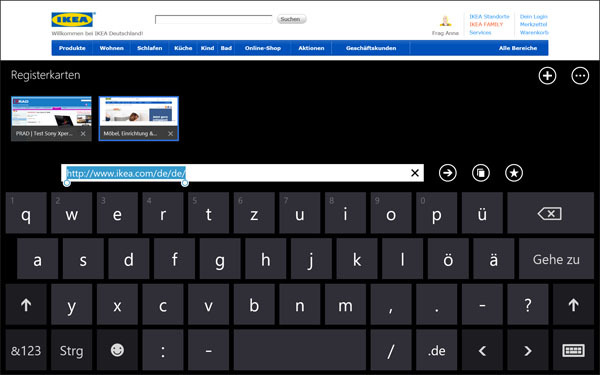Open the tab options ellipsis menu
Viewport: 600px width, 375px height.
click(x=580, y=76)
